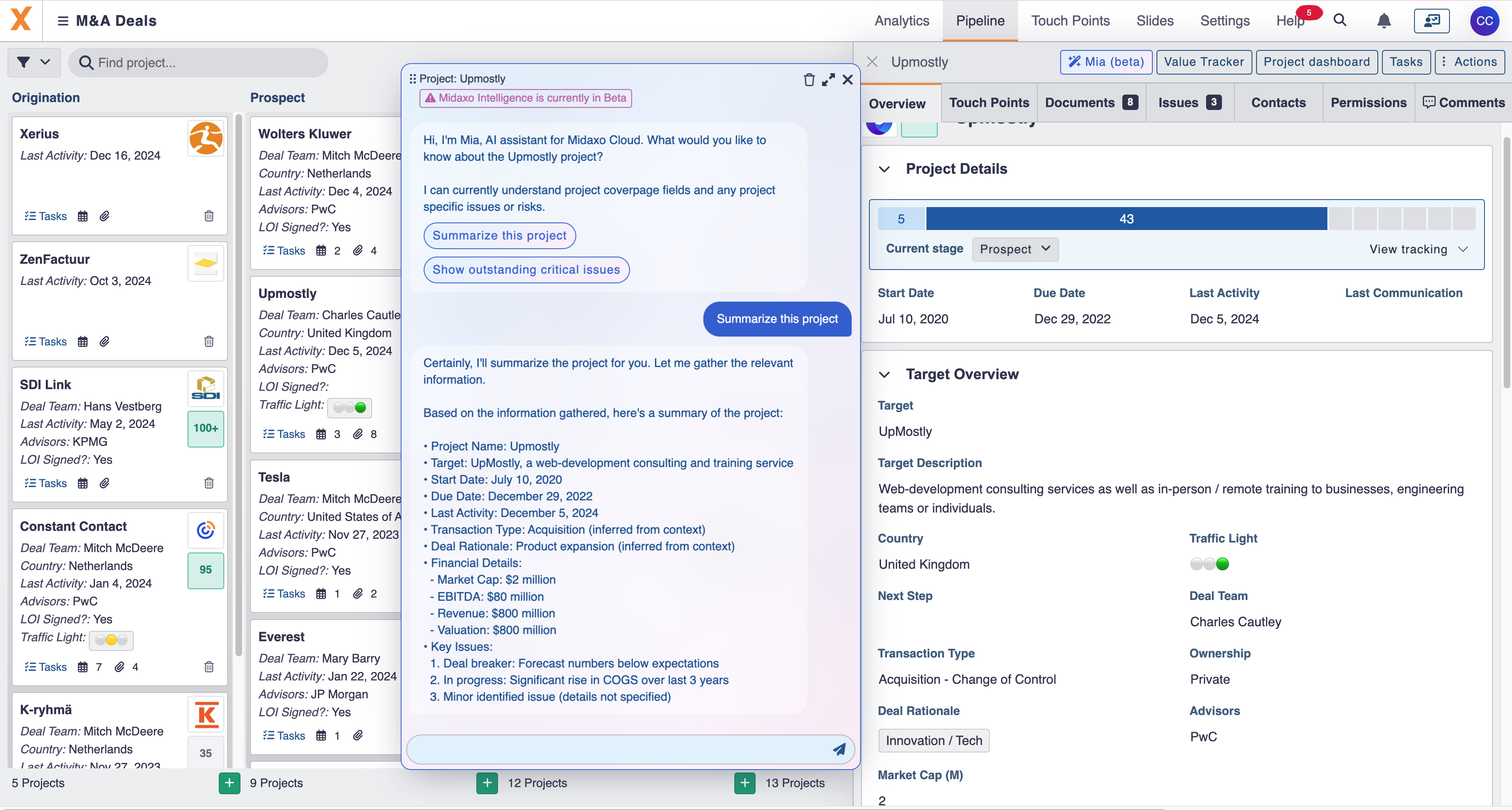
Task: Open calendar icon on Xerius card
Action: 83,216
